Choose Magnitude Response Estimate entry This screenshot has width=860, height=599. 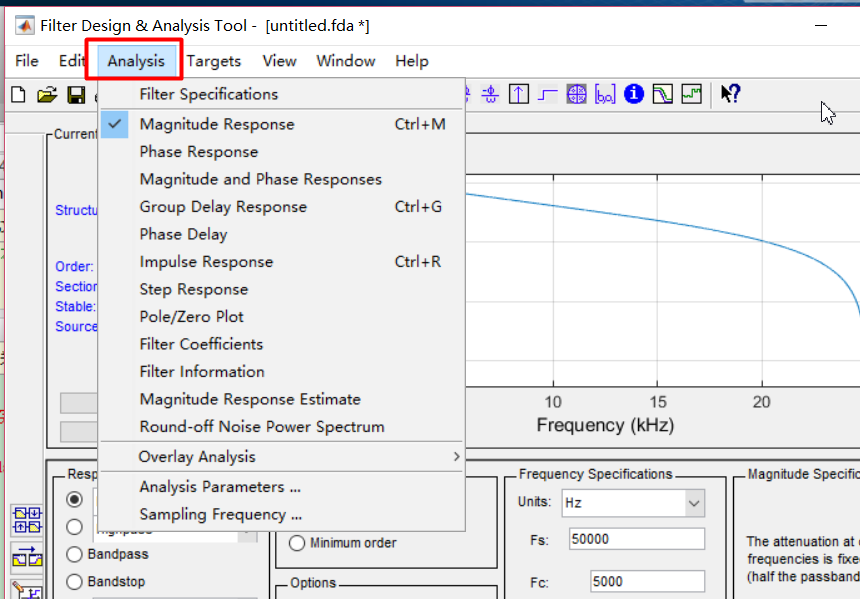click(x=282, y=399)
